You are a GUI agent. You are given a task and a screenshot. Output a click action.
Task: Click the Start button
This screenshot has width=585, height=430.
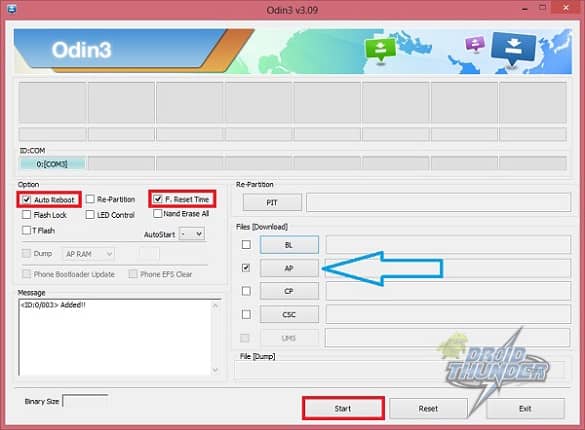(343, 408)
